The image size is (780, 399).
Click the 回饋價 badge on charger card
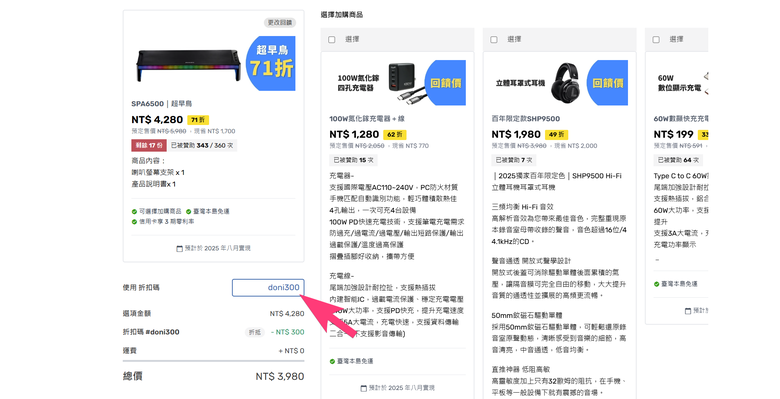(446, 83)
